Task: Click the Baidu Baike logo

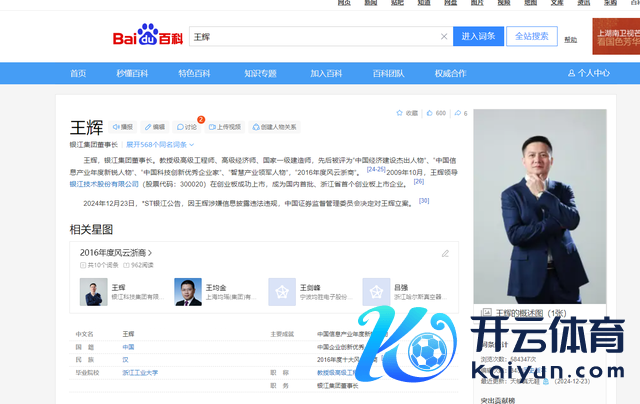Action: (147, 37)
